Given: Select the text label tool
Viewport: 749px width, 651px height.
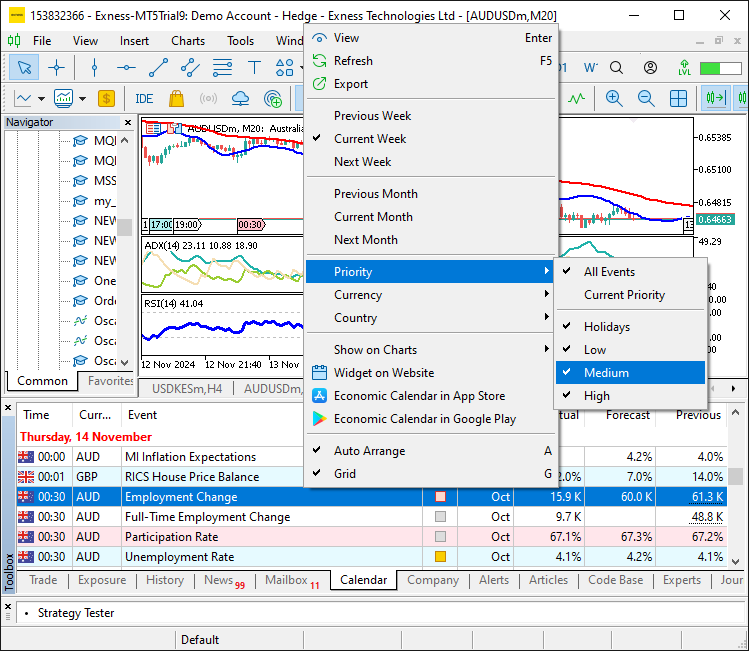Looking at the screenshot, I should (x=255, y=68).
